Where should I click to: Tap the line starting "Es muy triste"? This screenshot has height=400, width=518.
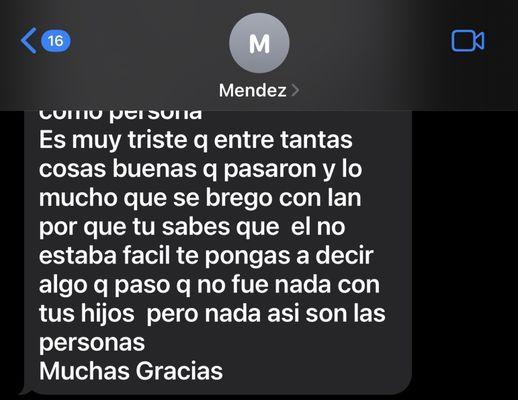point(196,140)
